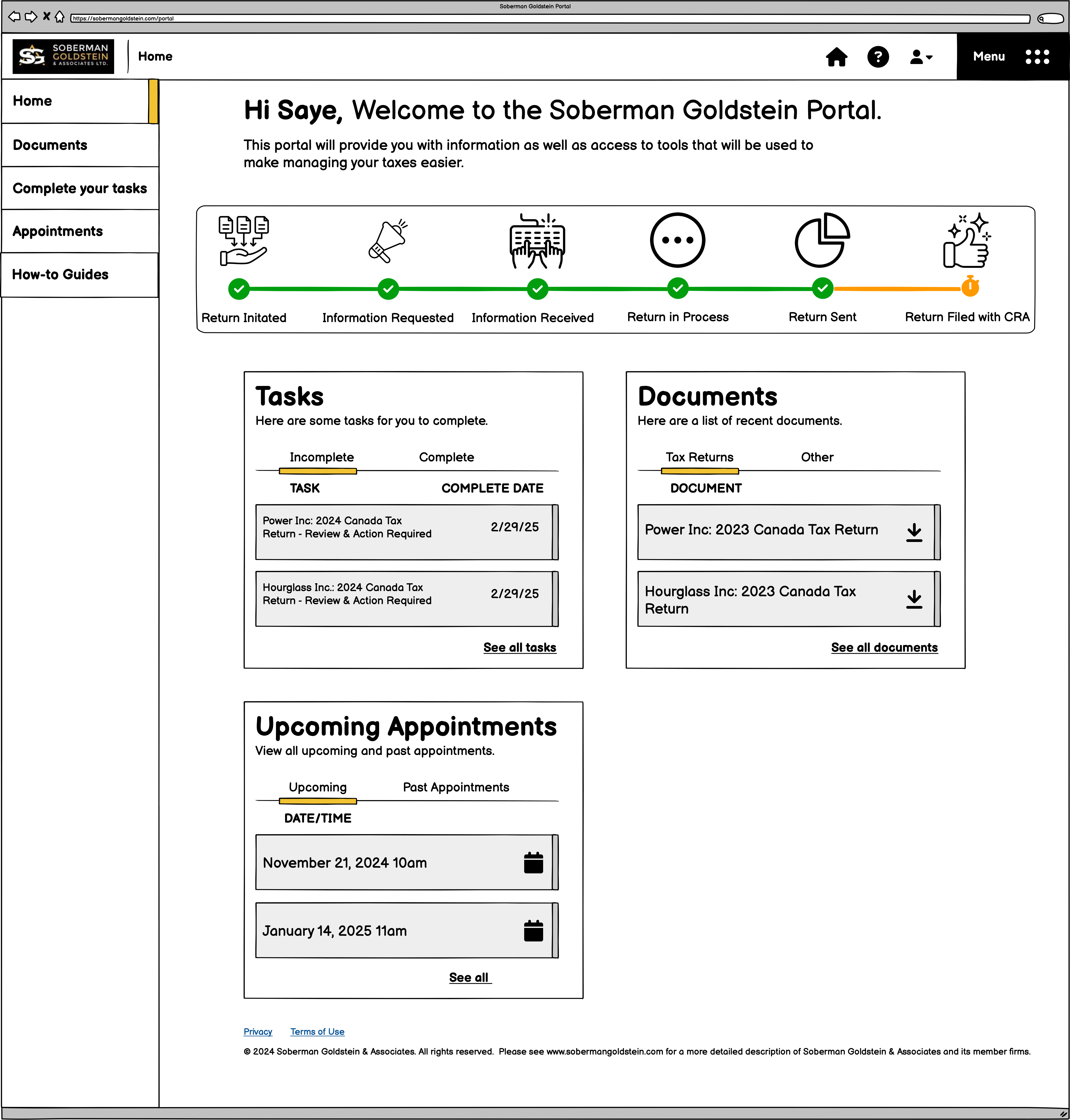The height and width of the screenshot is (1120, 1070).
Task: Switch to the Incomplete tasks tab
Action: coord(322,457)
